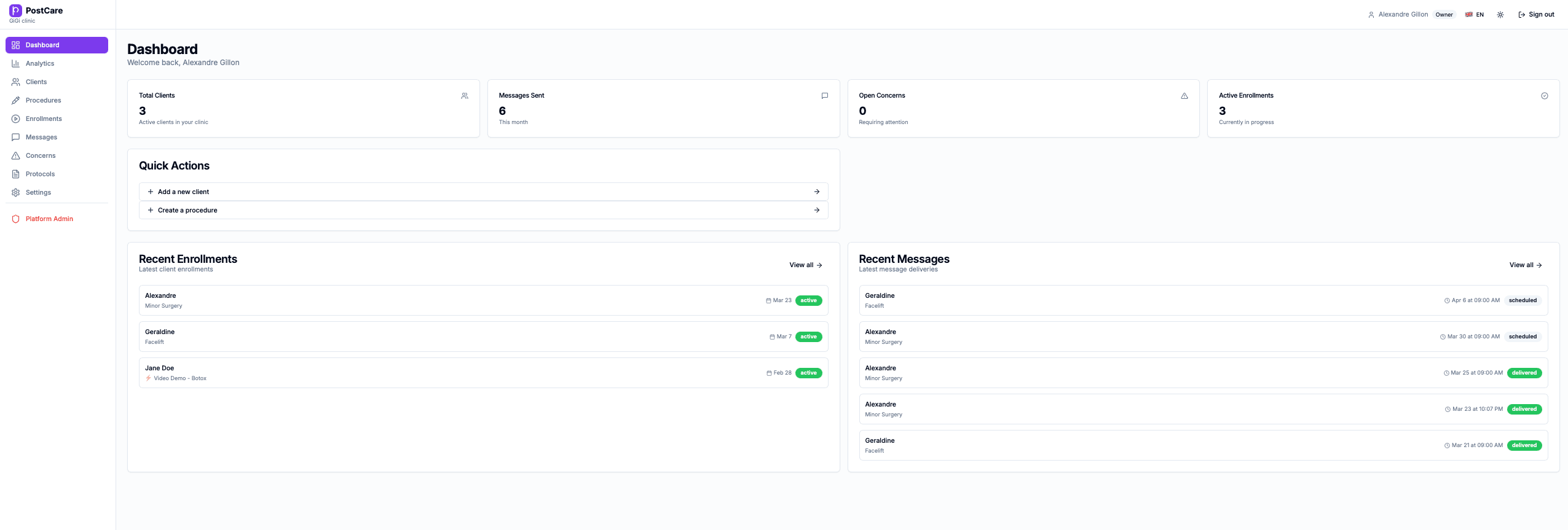
Task: Open Messages in the sidebar
Action: pyautogui.click(x=57, y=137)
